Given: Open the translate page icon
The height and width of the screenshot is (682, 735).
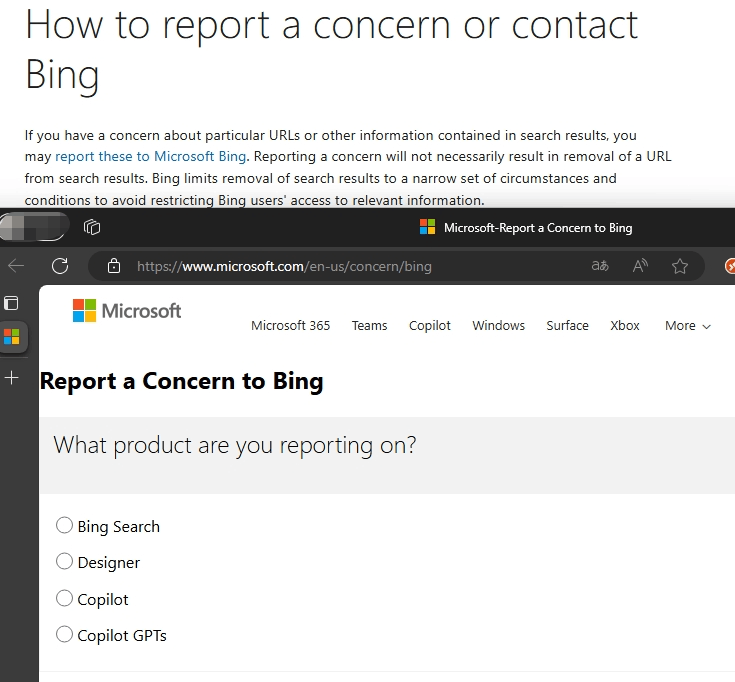Looking at the screenshot, I should (600, 266).
